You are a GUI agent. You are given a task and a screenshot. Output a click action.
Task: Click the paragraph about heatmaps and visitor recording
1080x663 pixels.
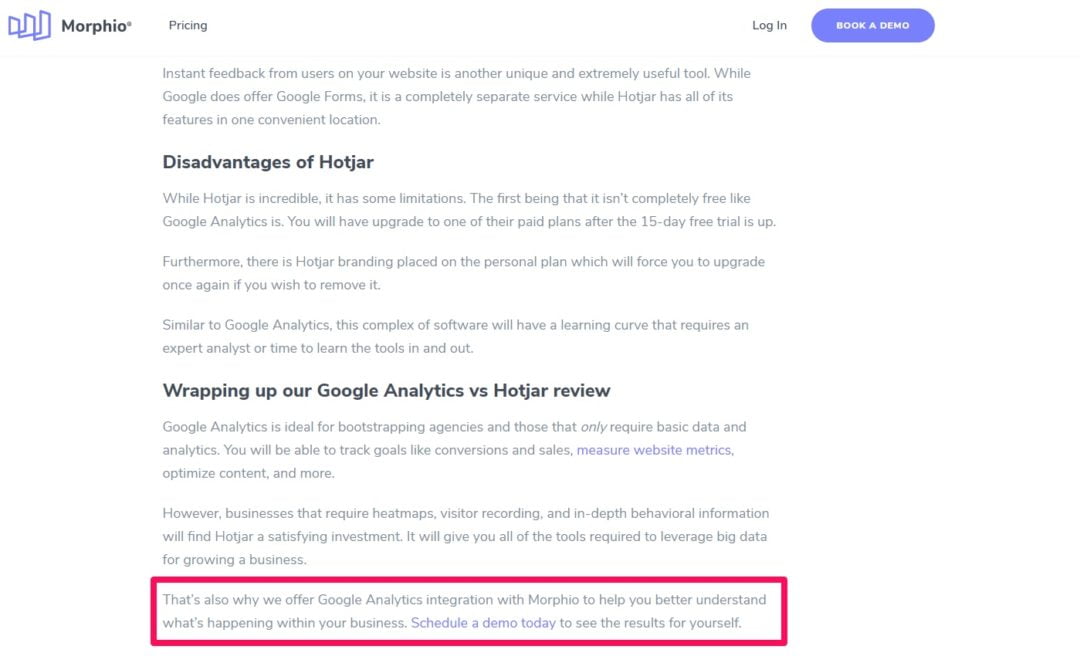point(465,536)
